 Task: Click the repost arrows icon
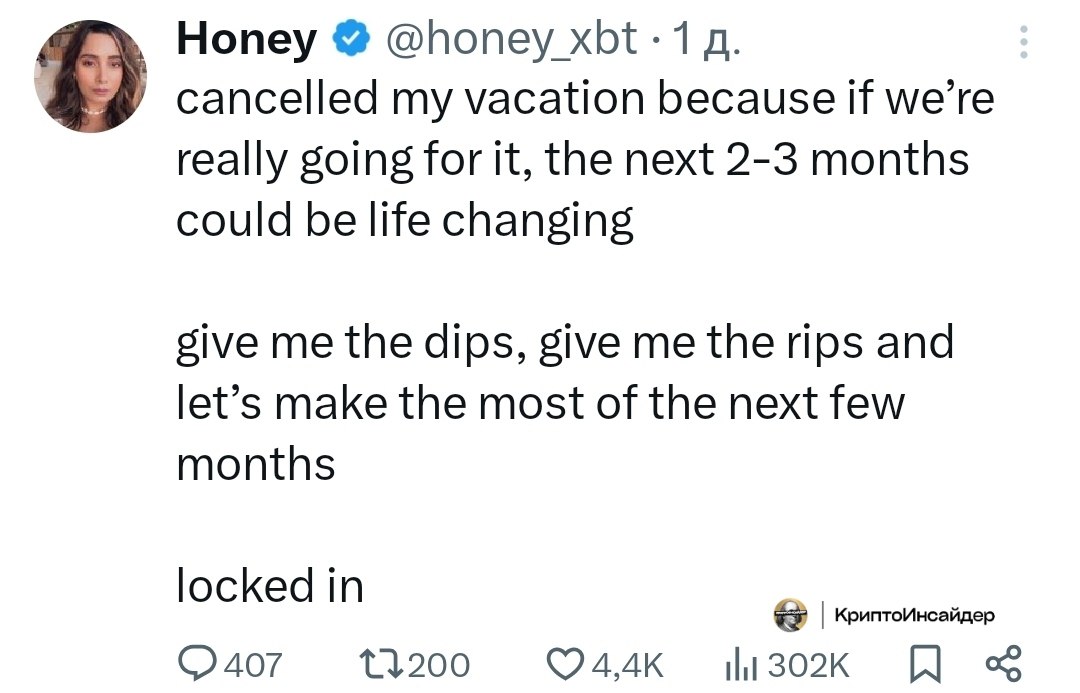pos(383,663)
